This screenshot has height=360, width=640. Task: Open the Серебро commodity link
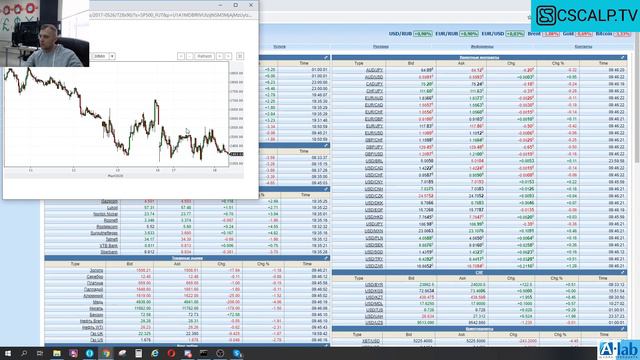coord(95,277)
